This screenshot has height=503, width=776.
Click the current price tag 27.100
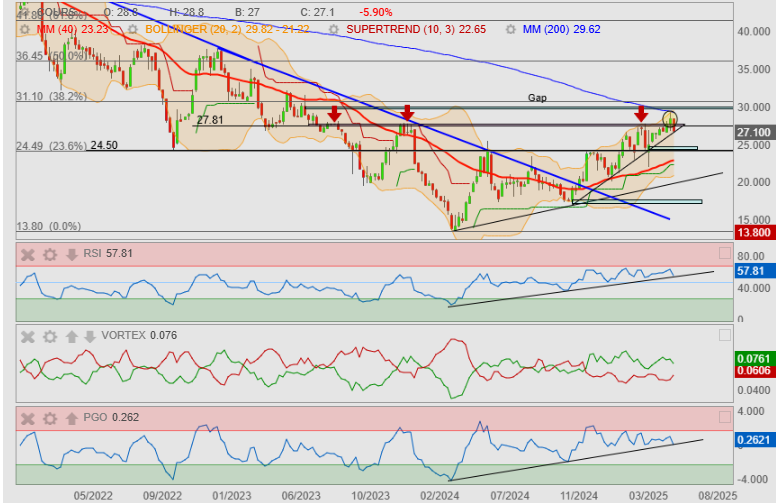(x=754, y=132)
